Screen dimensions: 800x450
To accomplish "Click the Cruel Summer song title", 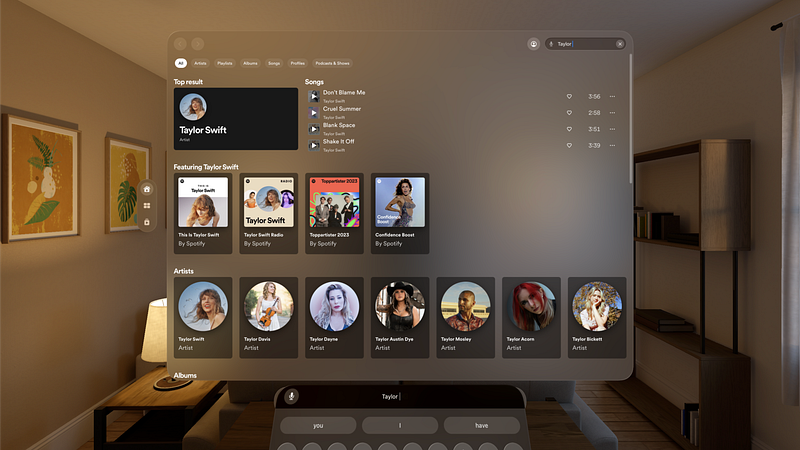I will [x=342, y=109].
